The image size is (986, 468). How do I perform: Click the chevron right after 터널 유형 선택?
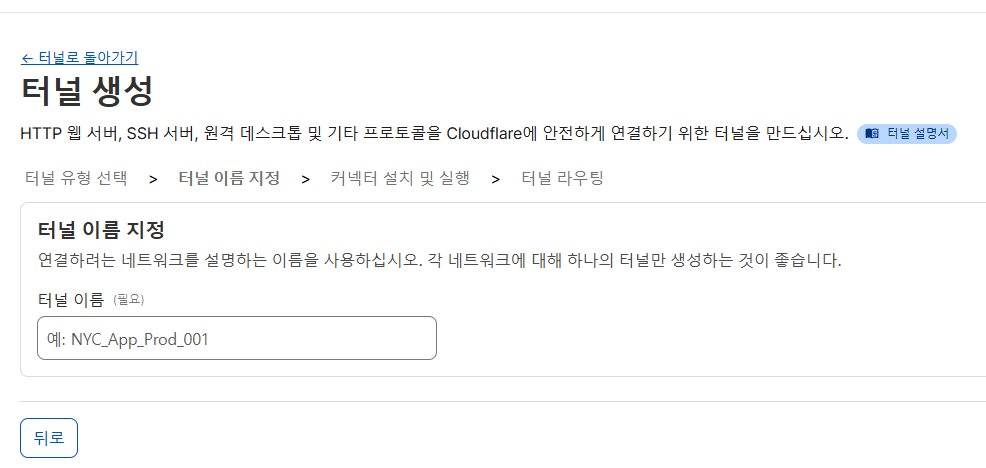(x=153, y=179)
